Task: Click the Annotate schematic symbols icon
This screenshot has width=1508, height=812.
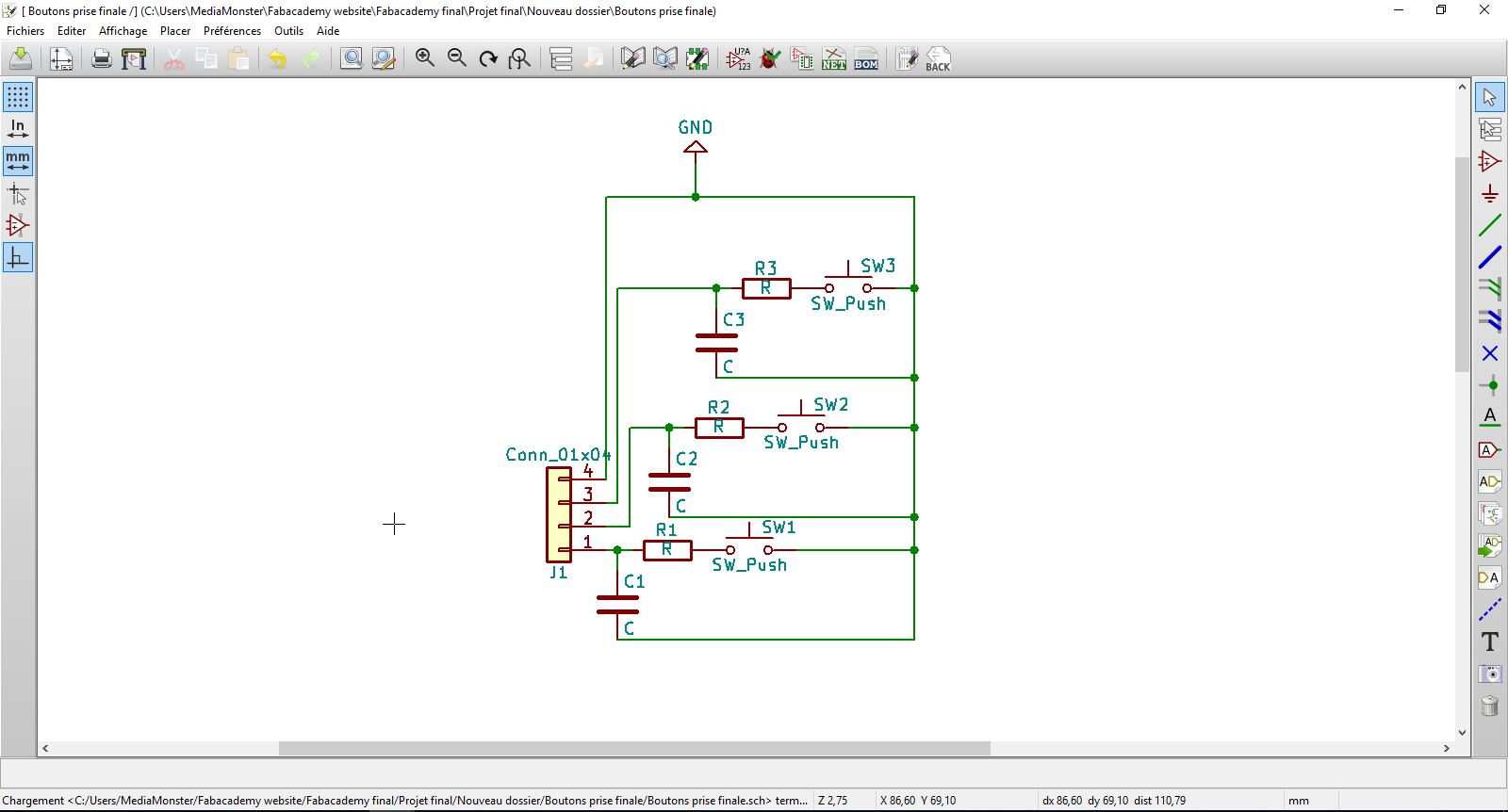Action: (738, 59)
